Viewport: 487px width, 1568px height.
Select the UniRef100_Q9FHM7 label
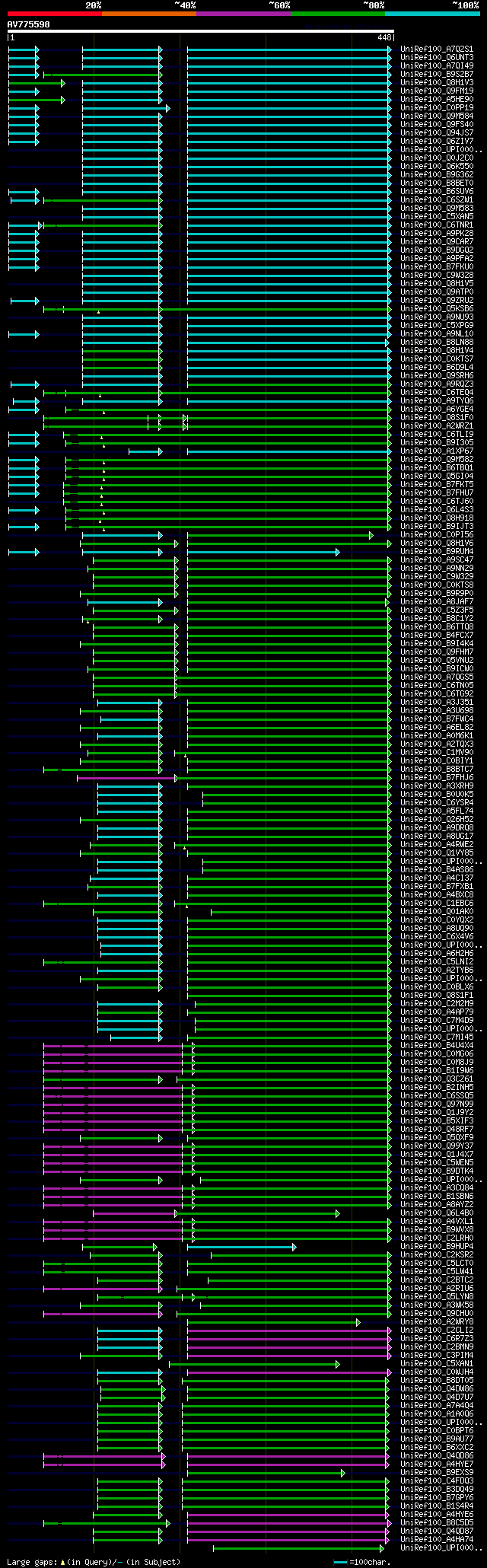tap(437, 652)
